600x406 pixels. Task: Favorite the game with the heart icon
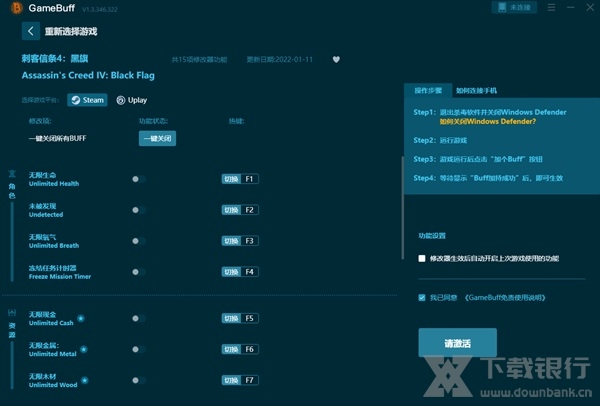pos(336,59)
